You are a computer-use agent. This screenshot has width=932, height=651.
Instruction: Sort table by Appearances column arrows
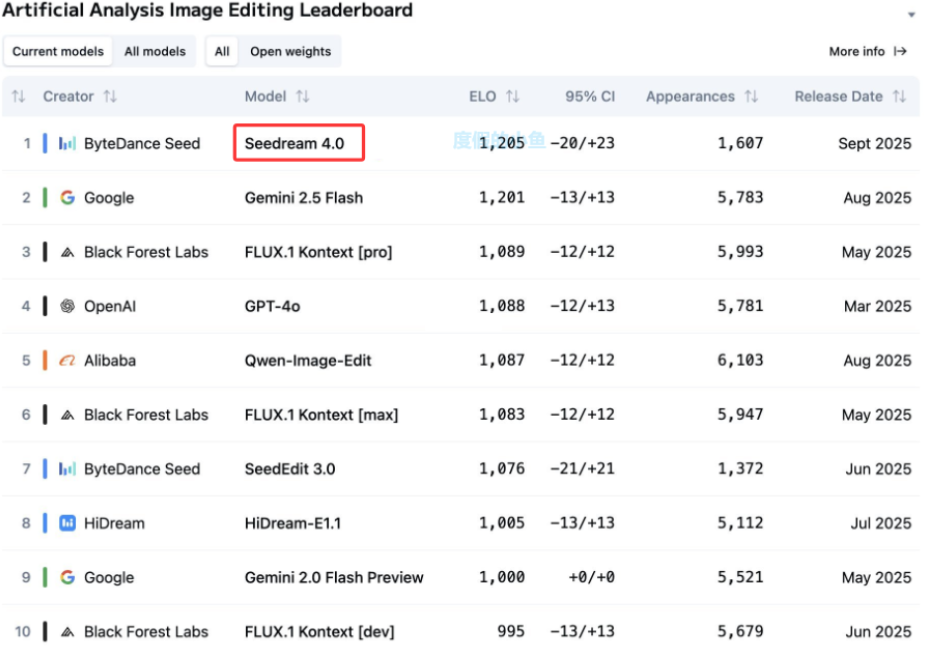click(x=751, y=96)
